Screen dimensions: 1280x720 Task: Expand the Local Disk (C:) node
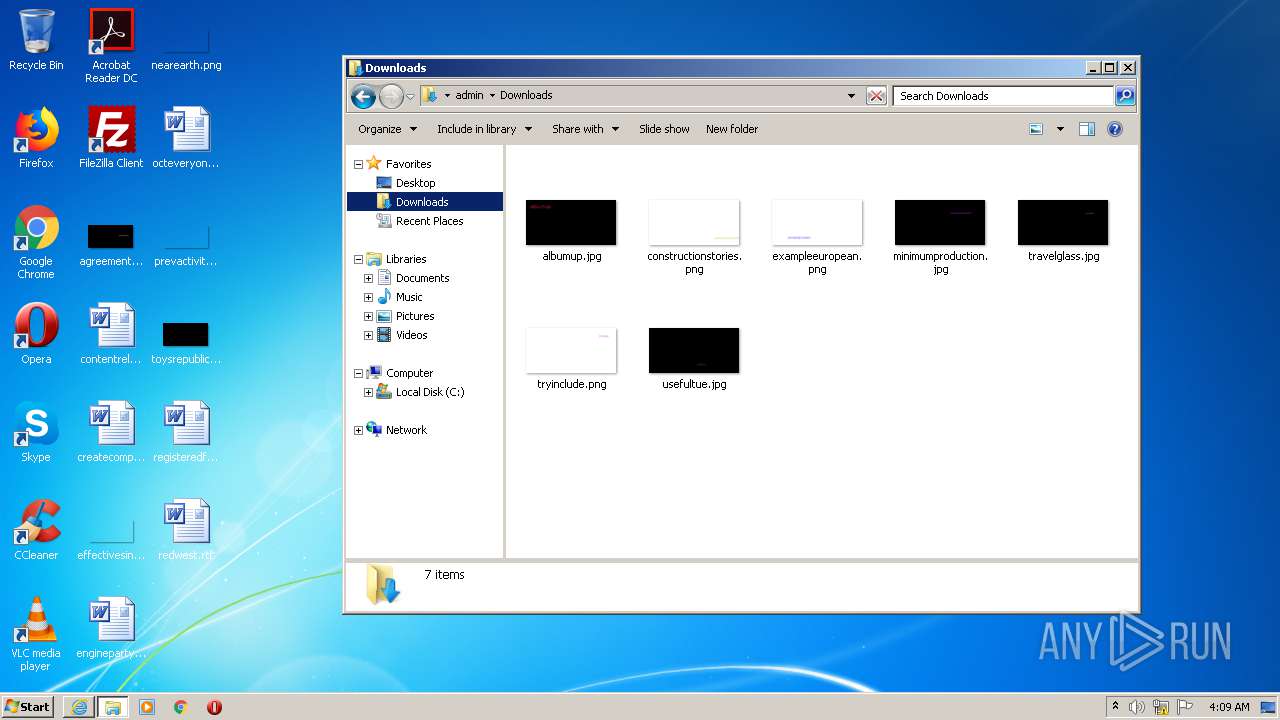click(x=368, y=392)
